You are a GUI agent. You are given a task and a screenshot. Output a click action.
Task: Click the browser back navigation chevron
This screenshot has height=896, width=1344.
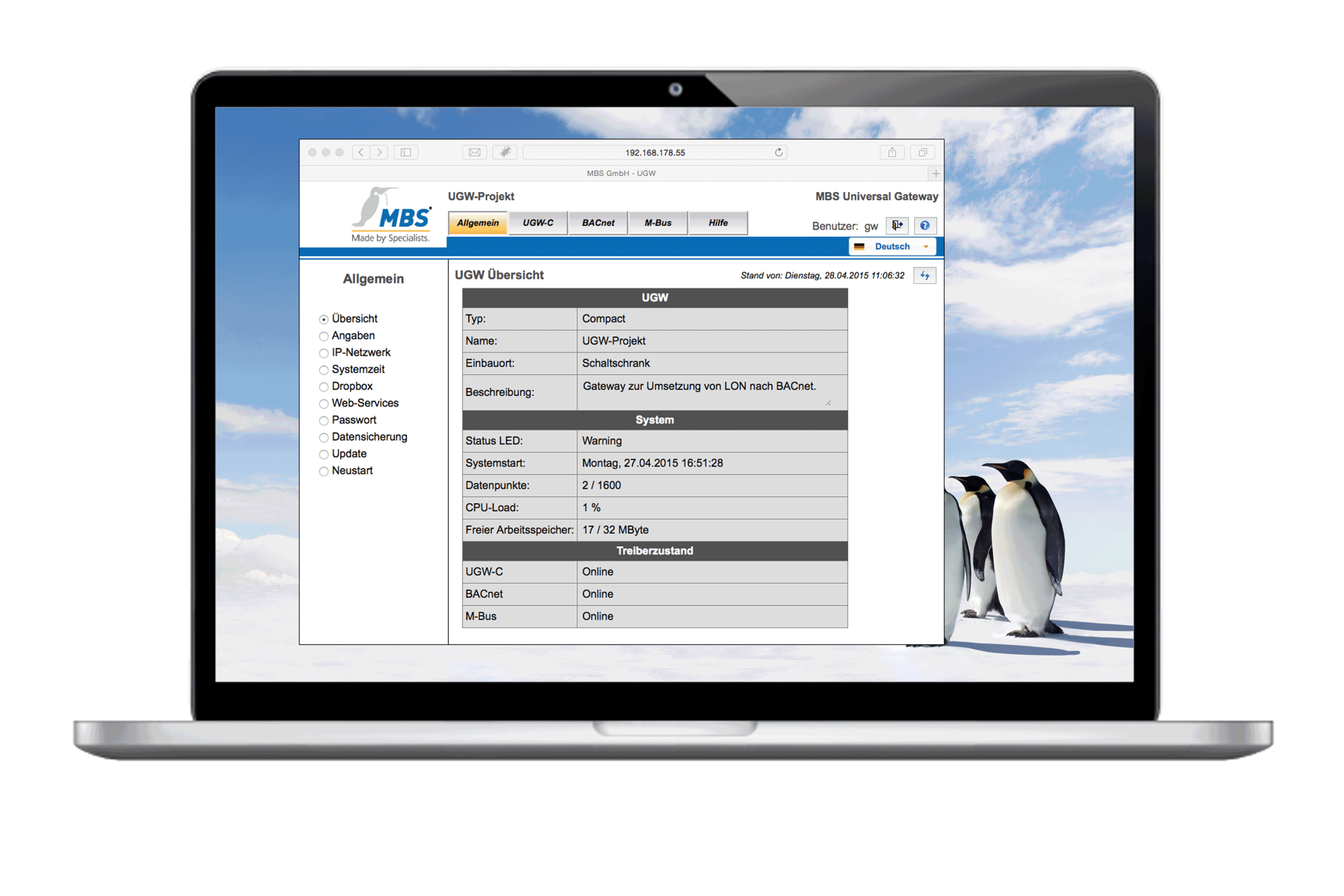(361, 152)
